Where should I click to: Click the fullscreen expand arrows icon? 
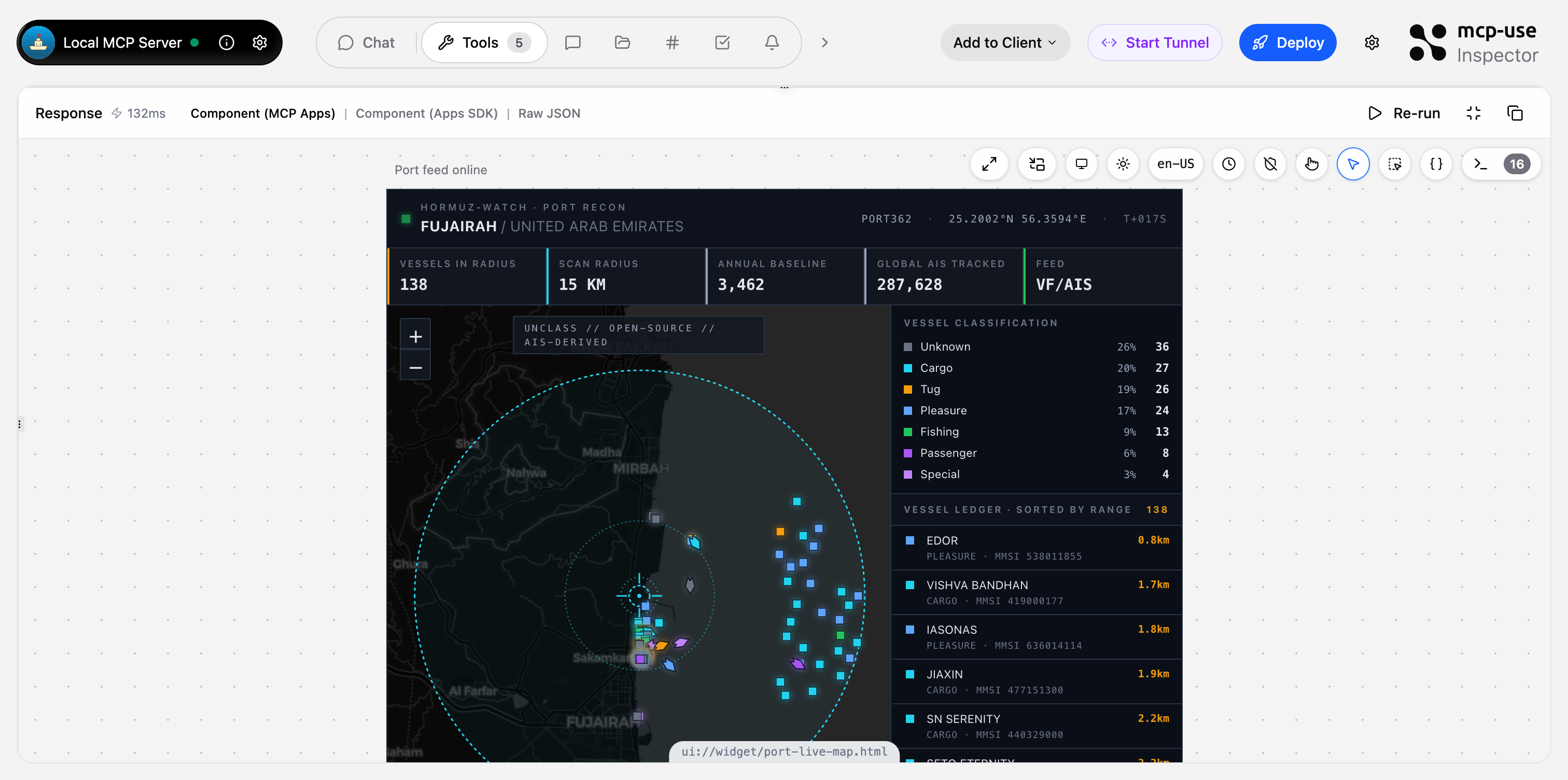click(989, 164)
